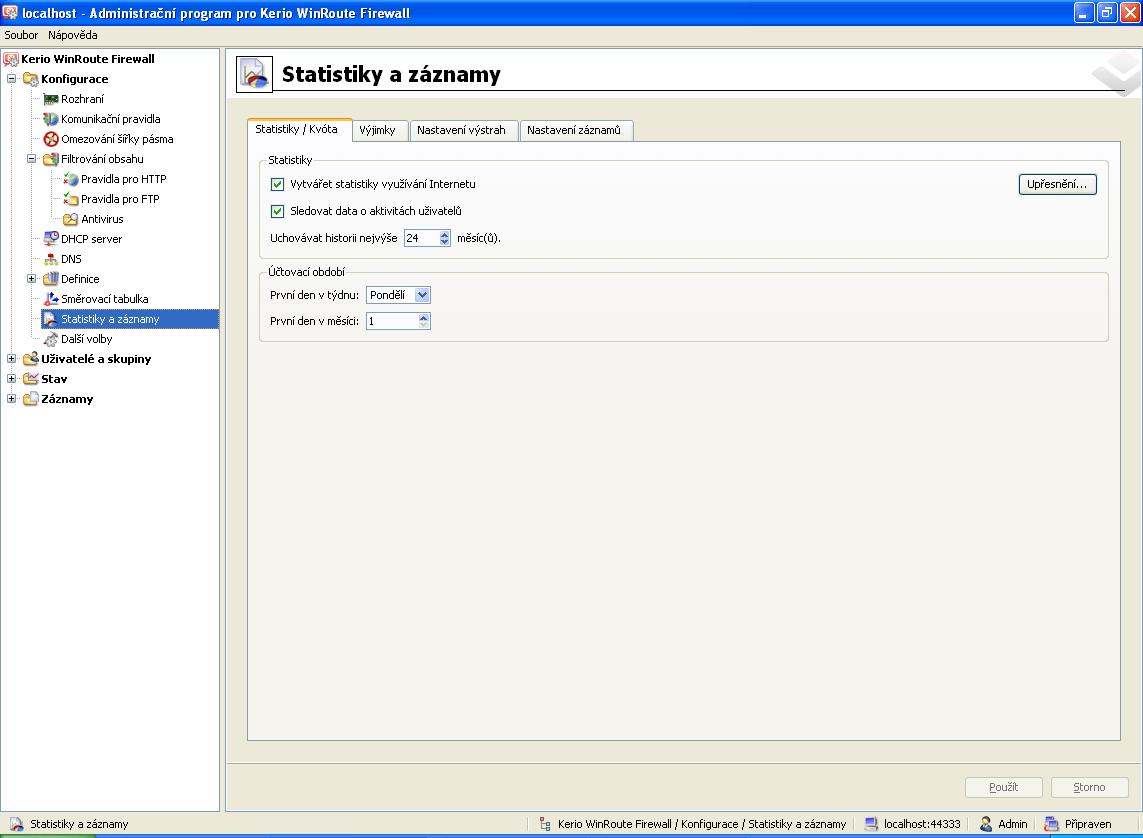This screenshot has width=1143, height=838.
Task: Increase history months spinner value
Action: click(445, 234)
